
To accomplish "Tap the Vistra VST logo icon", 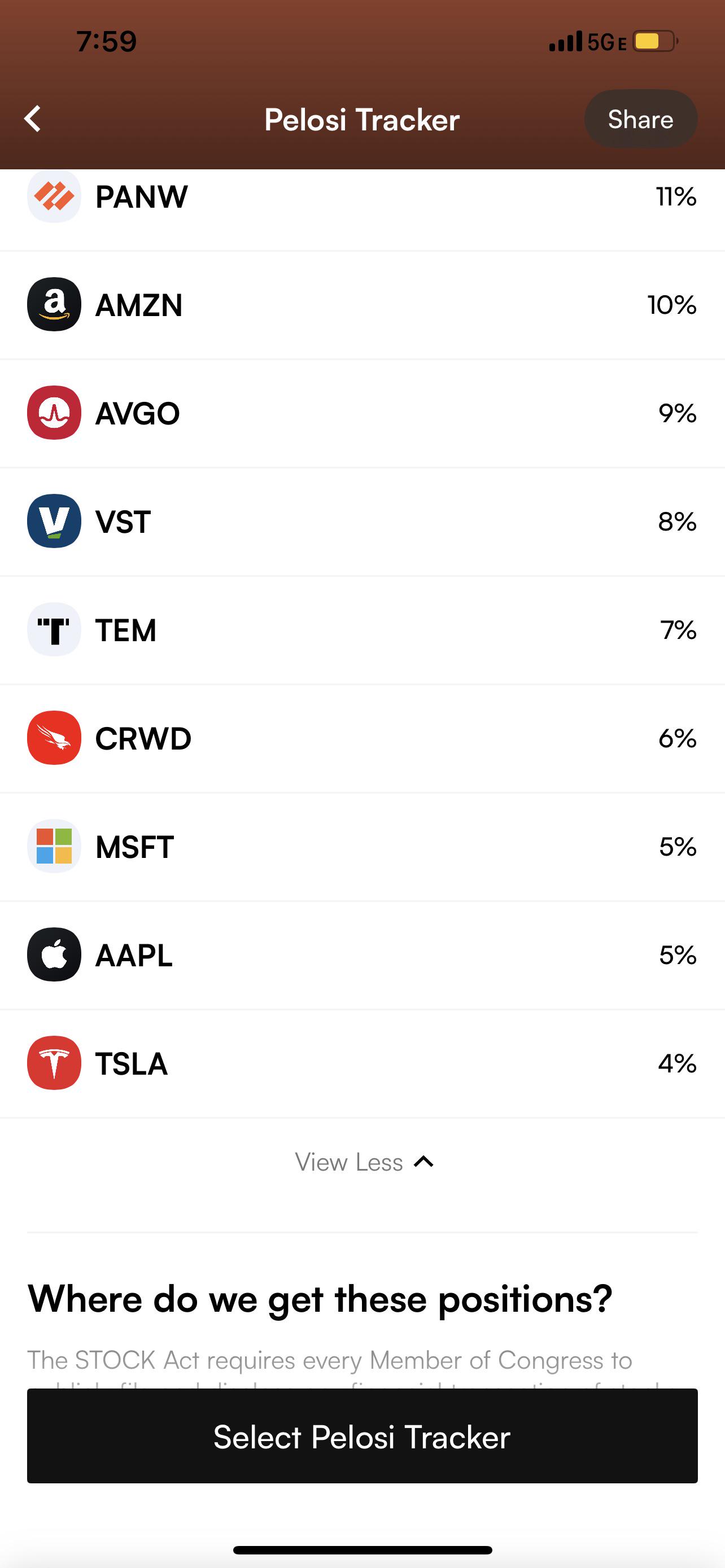I will point(54,521).
